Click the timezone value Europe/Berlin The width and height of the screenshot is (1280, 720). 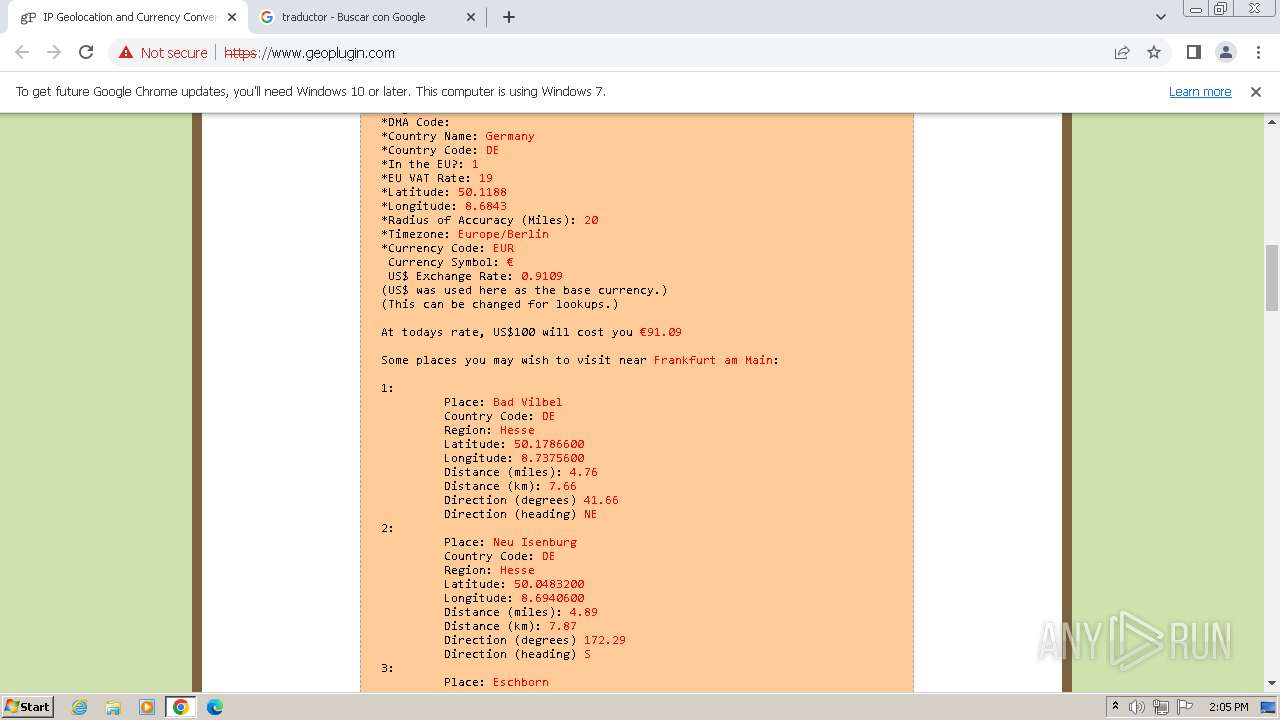point(503,234)
